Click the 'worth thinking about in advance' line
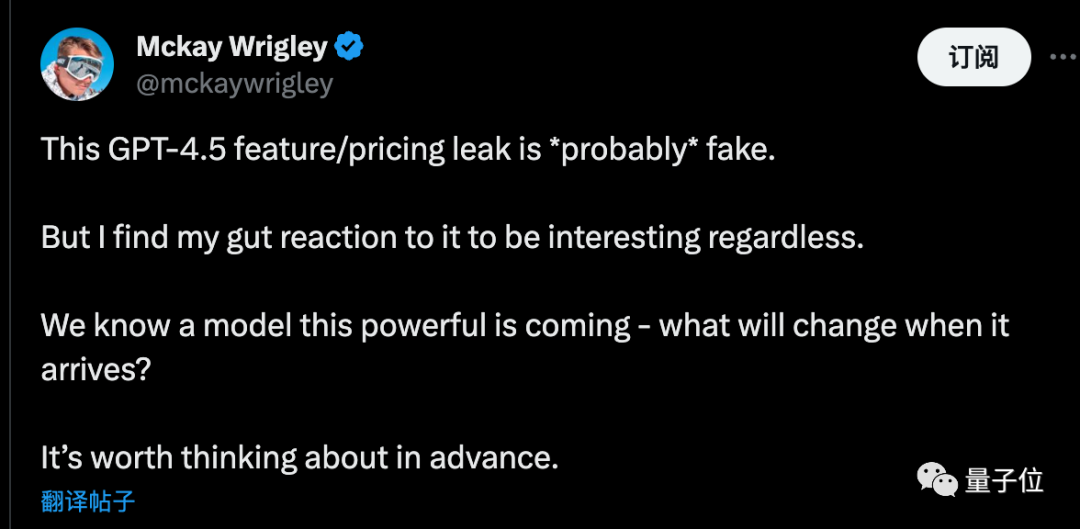Image resolution: width=1080 pixels, height=529 pixels. coord(299,457)
